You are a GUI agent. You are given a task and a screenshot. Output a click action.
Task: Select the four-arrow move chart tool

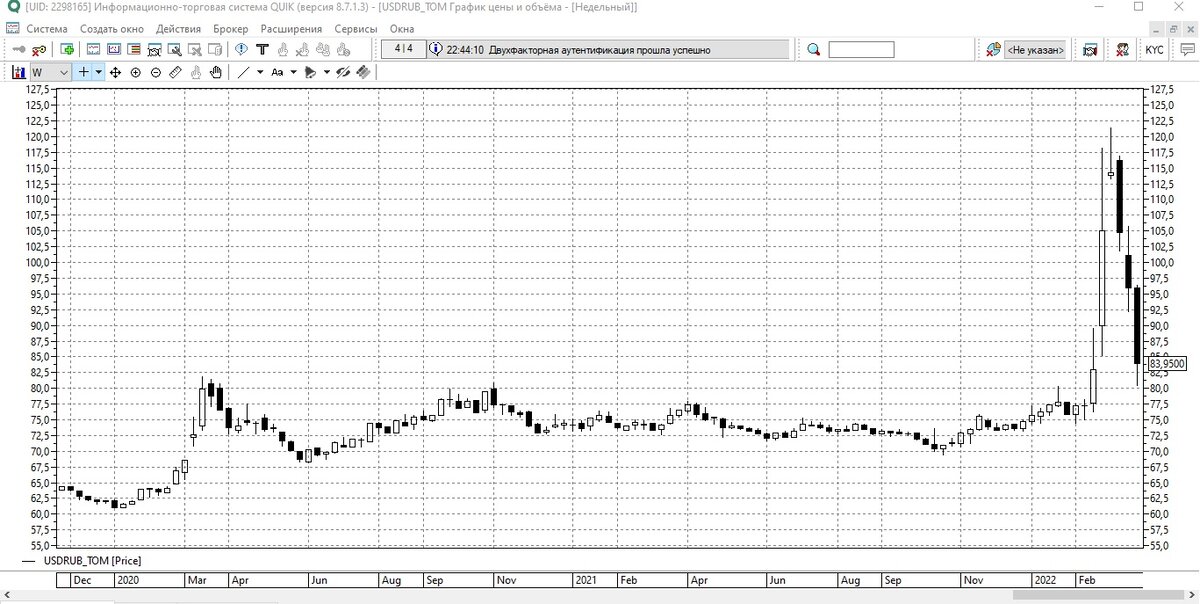click(x=115, y=72)
